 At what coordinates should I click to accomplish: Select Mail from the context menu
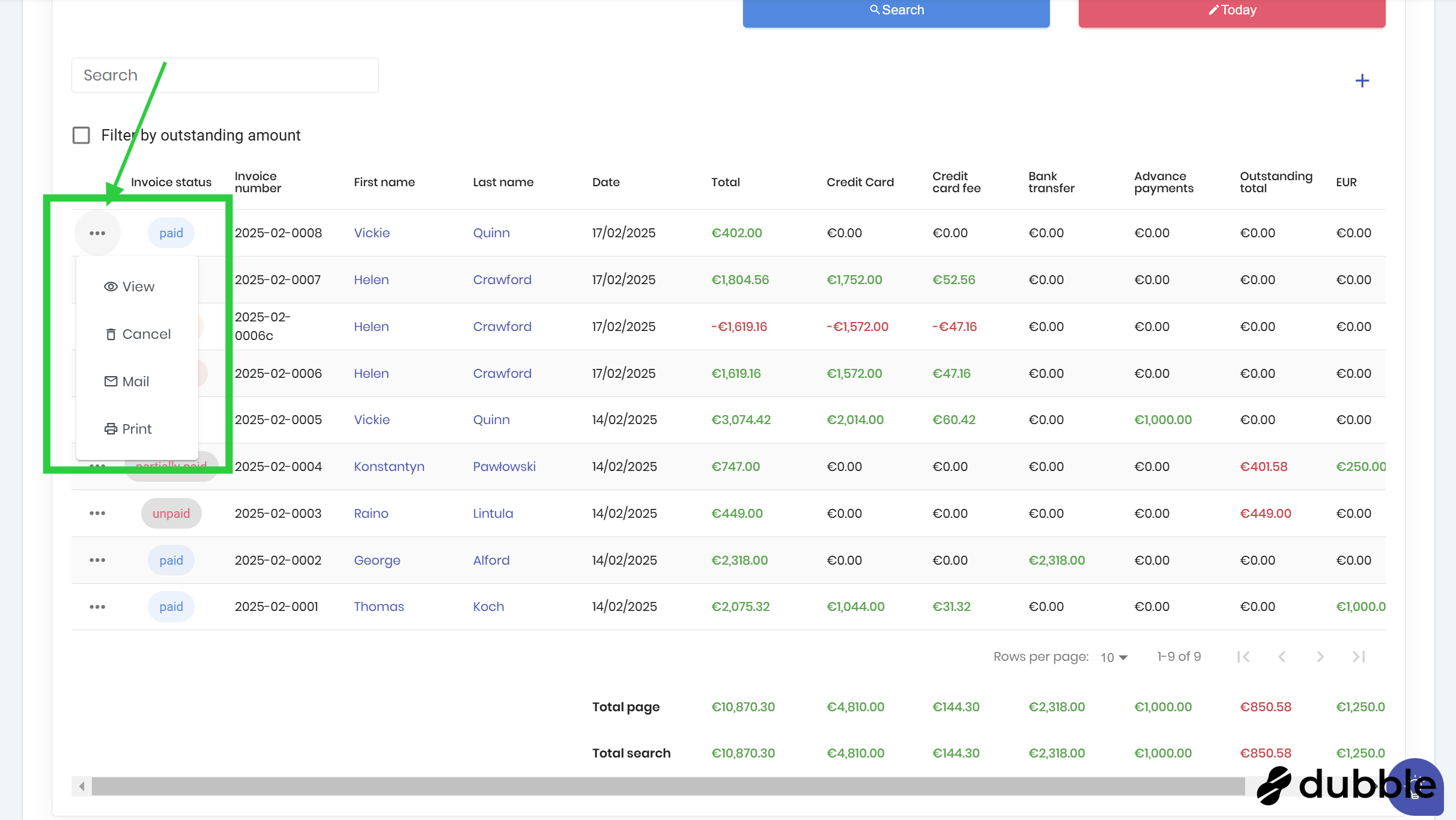(x=127, y=381)
